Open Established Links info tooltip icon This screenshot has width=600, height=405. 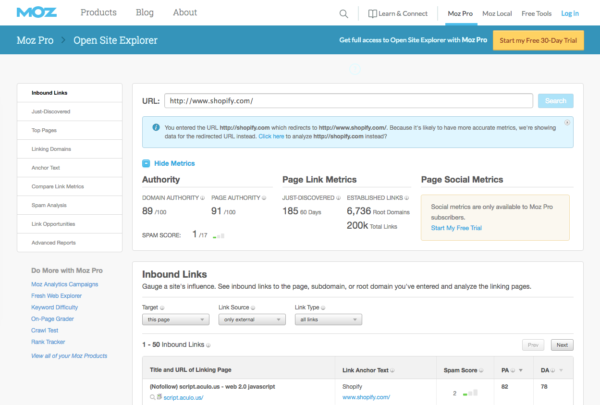coord(407,198)
